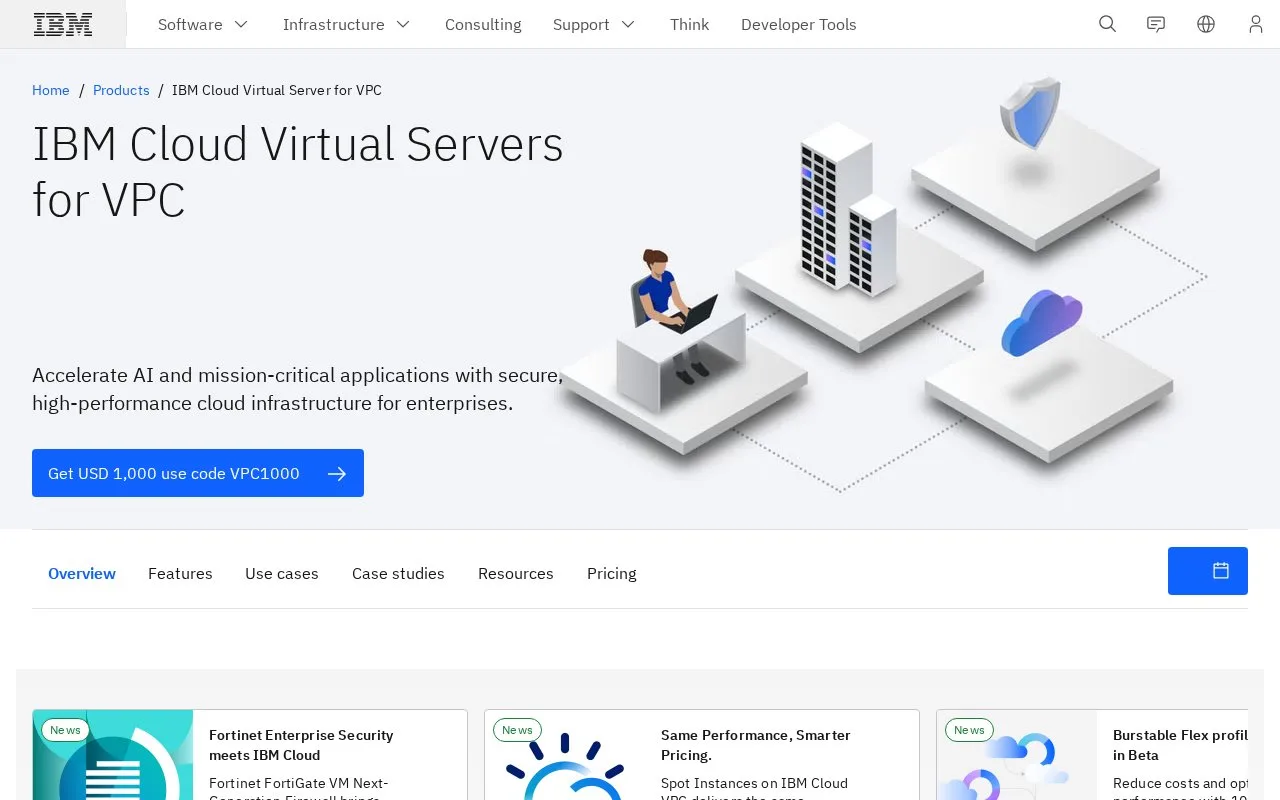Switch to the Pricing tab

pos(612,573)
